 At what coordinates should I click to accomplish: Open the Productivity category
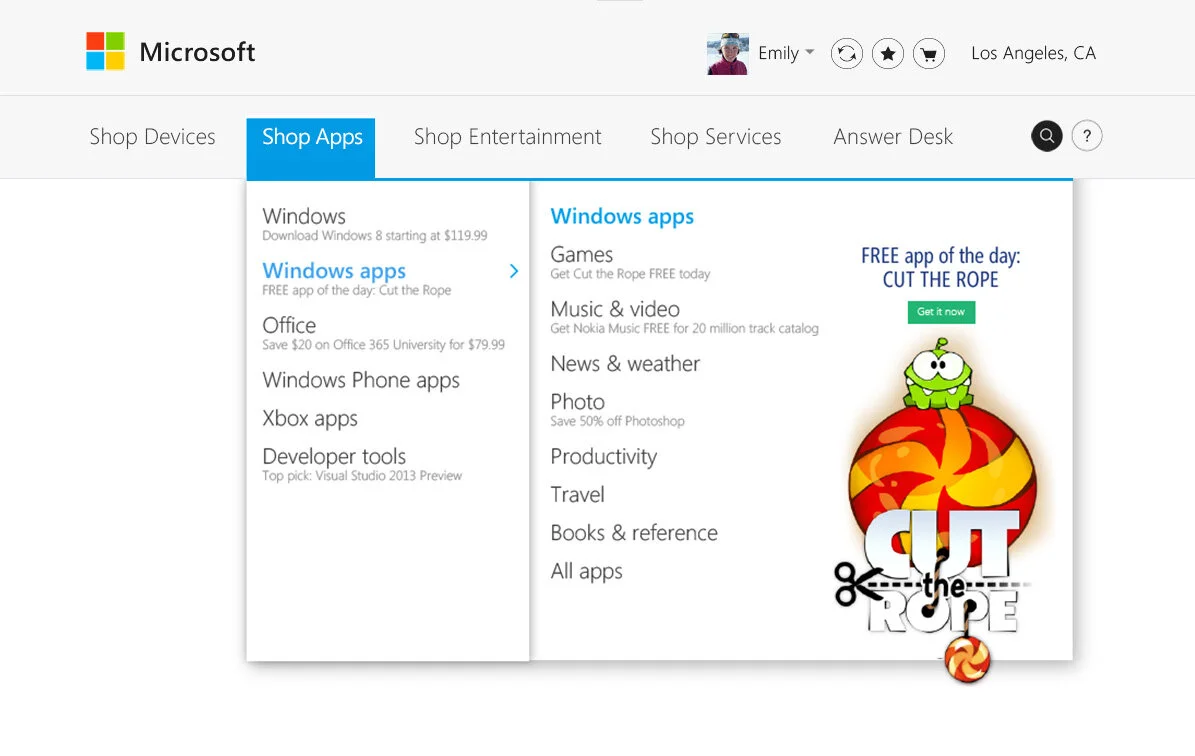pos(604,456)
